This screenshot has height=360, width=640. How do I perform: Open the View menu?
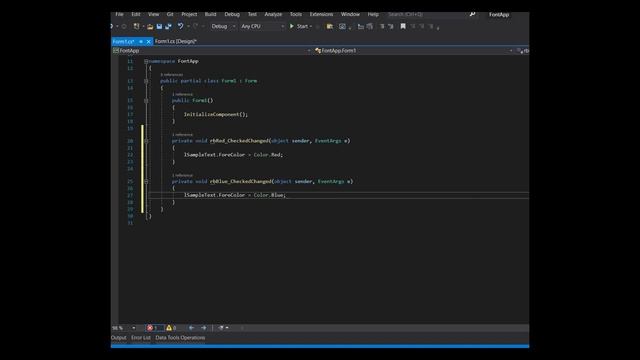(x=153, y=14)
